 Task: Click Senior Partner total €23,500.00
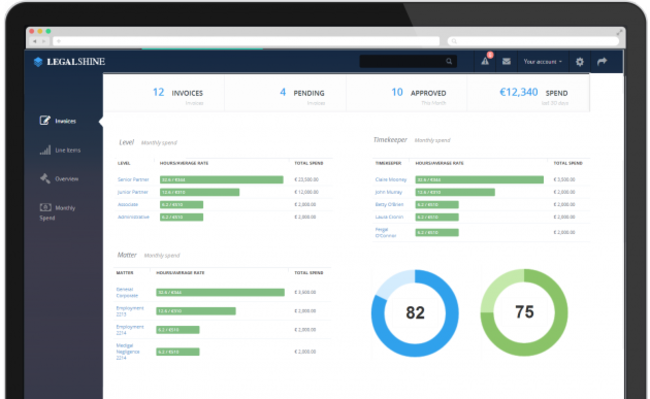coord(306,179)
